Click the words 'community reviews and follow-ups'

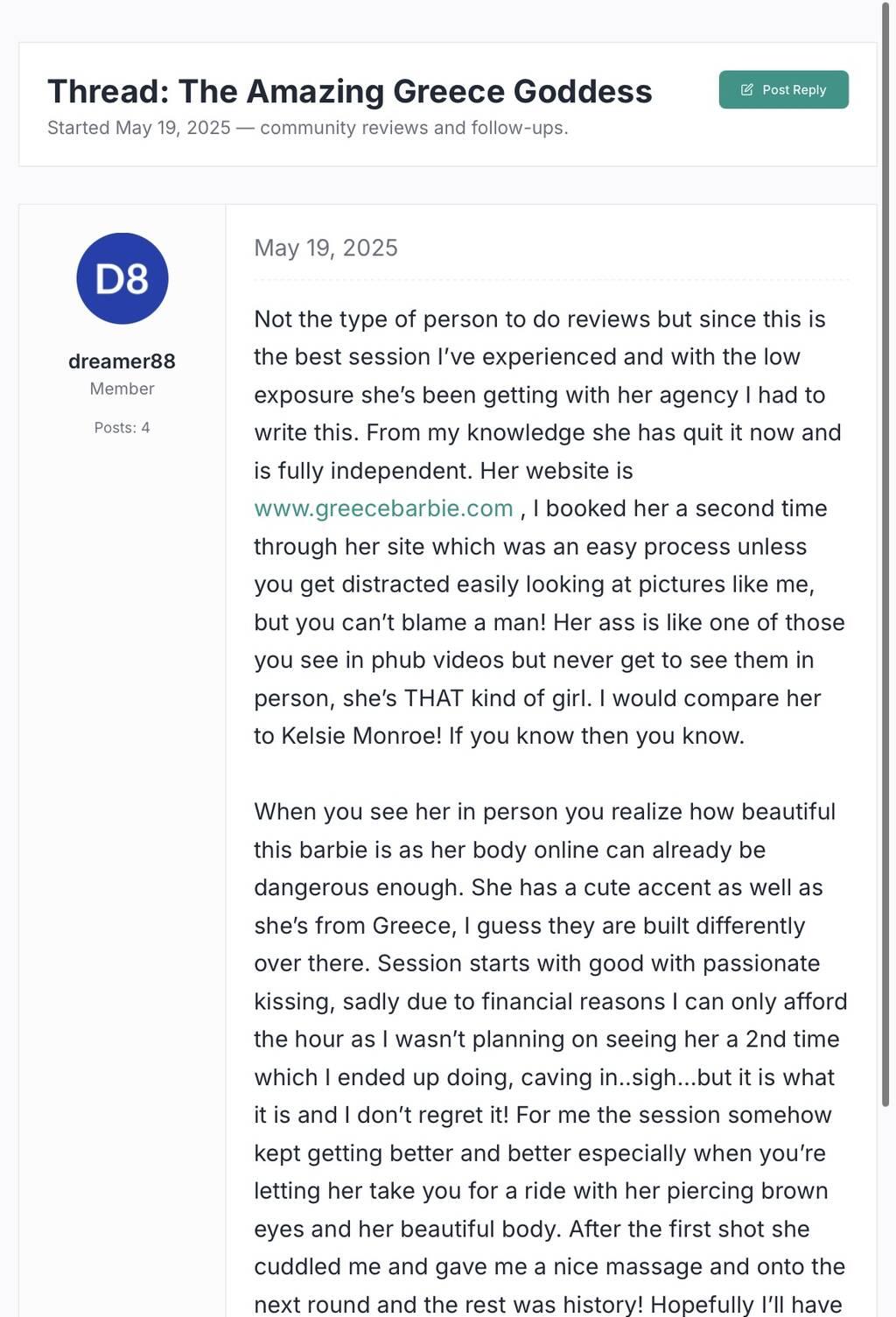413,128
